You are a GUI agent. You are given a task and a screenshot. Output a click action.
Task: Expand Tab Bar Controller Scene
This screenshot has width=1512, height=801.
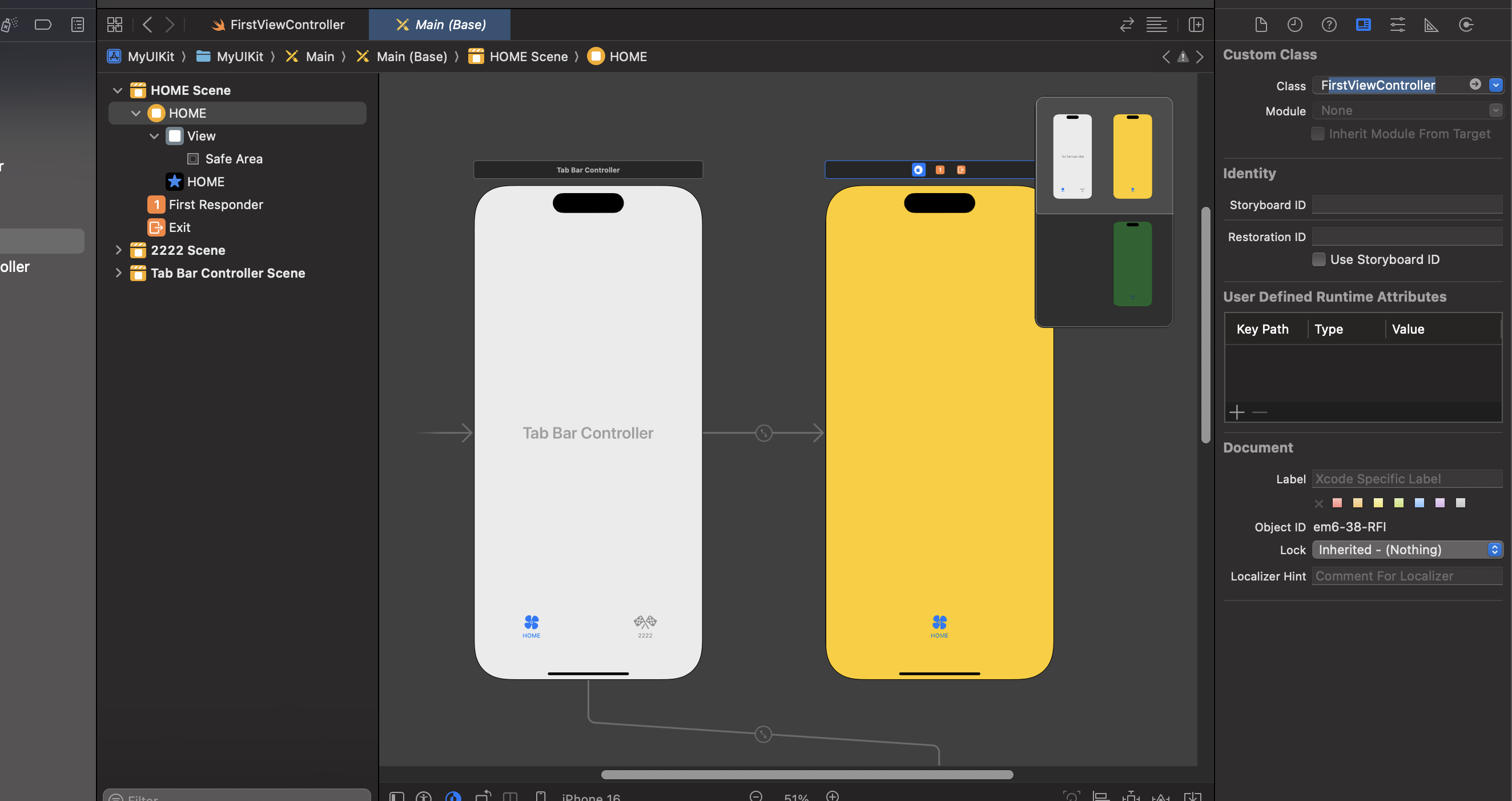click(118, 273)
